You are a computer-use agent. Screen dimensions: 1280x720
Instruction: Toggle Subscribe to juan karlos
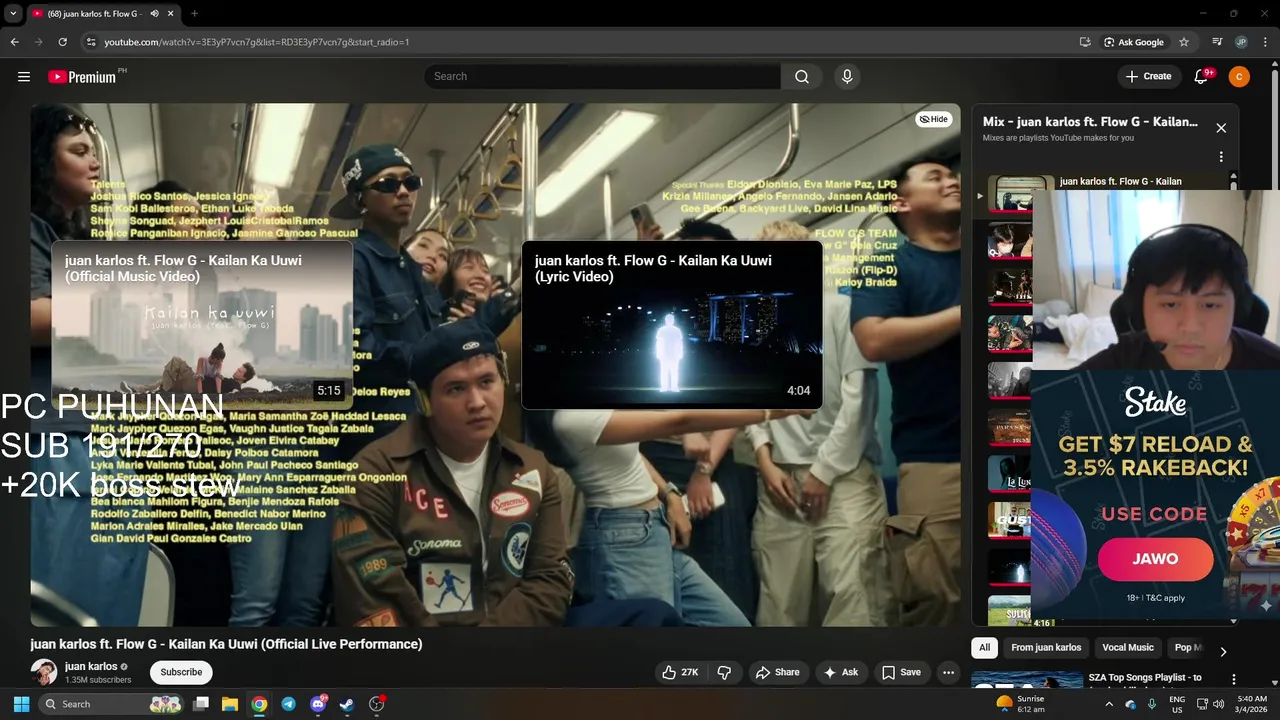181,672
